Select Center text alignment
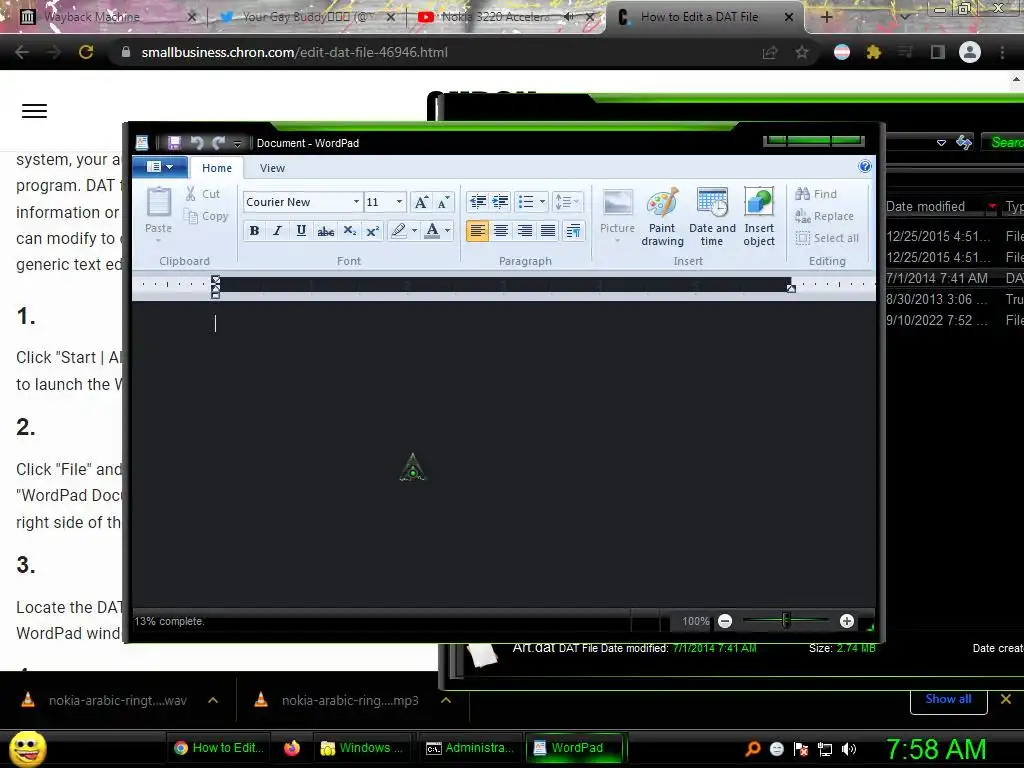Screen dimensions: 1024x768 pos(501,231)
